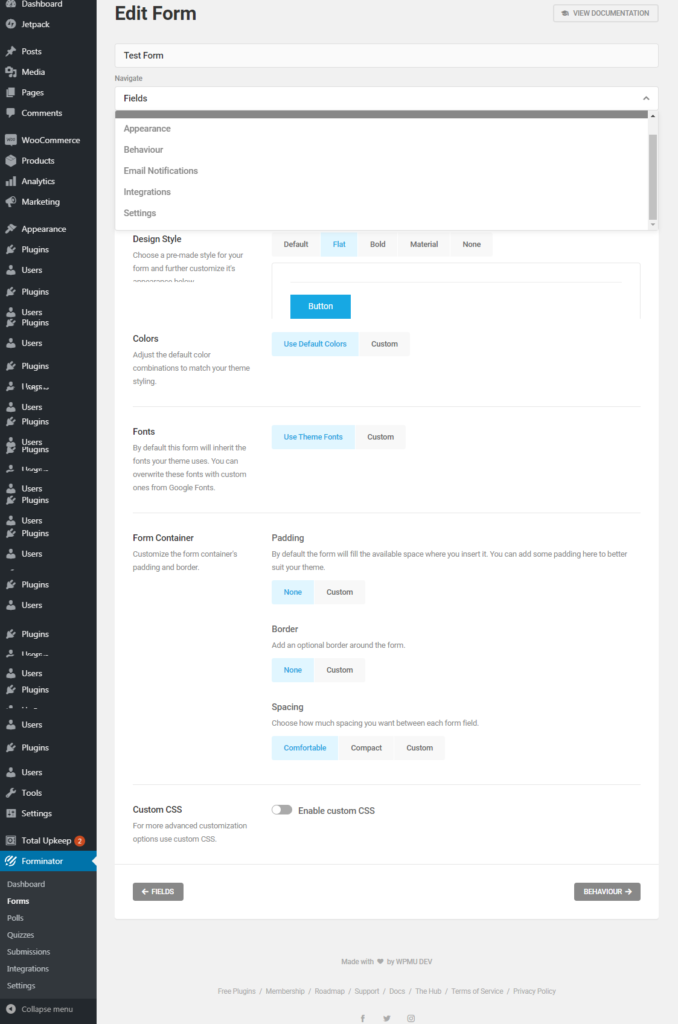Image resolution: width=678 pixels, height=1024 pixels.
Task: Open Jetpack from the sidebar icon
Action: [10, 24]
